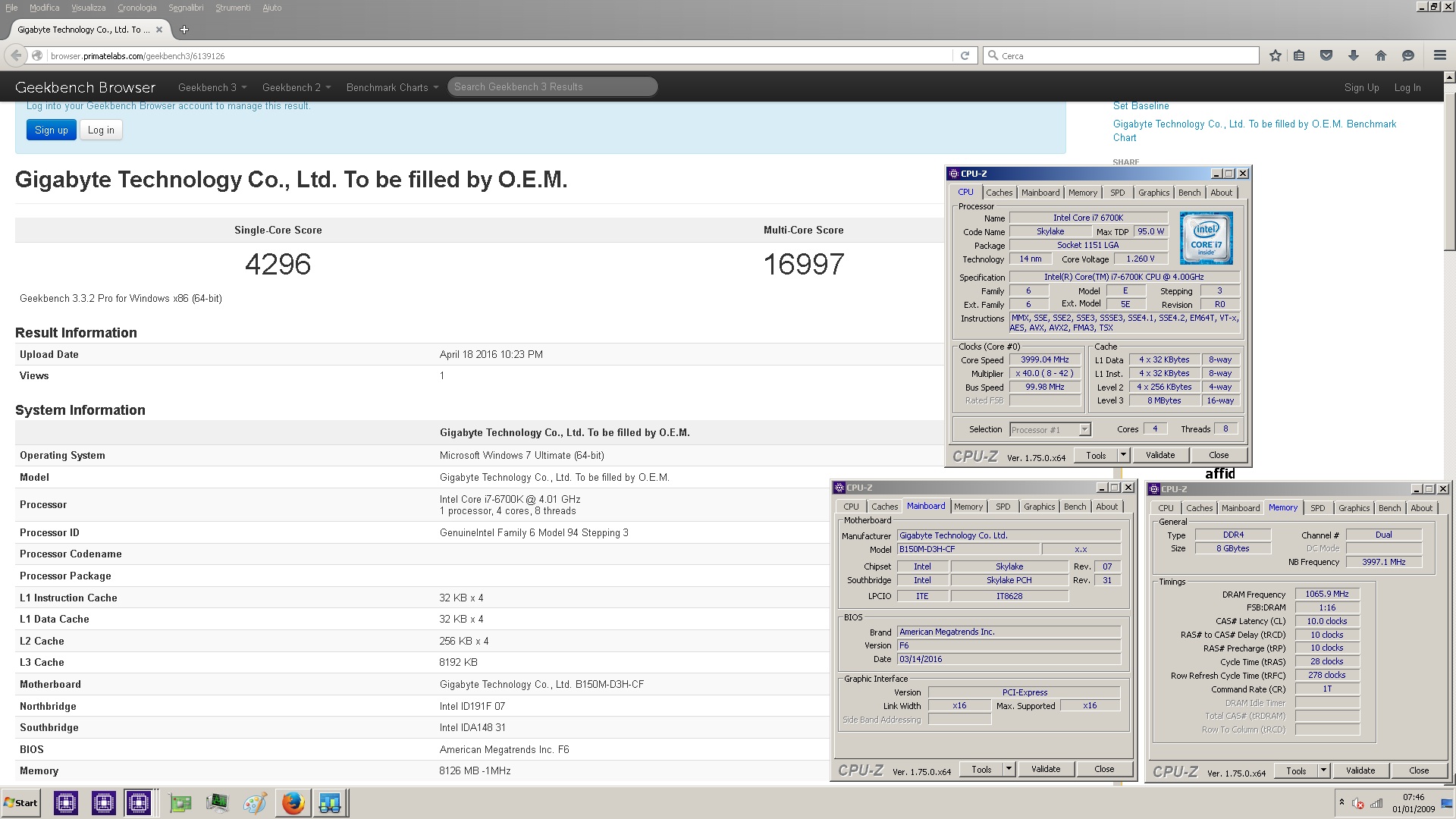Open the Hello chat smiley icon
This screenshot has width=1456, height=819.
tap(1408, 55)
